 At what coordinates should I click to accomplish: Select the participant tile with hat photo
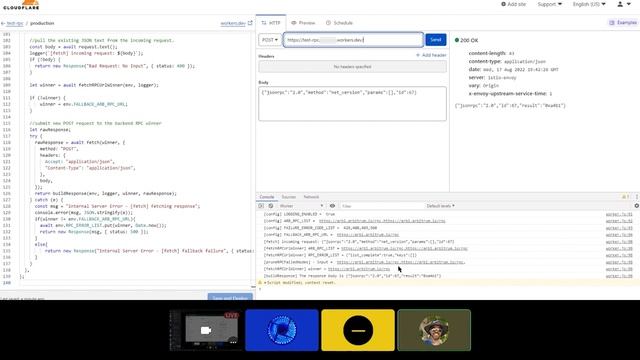click(x=434, y=330)
